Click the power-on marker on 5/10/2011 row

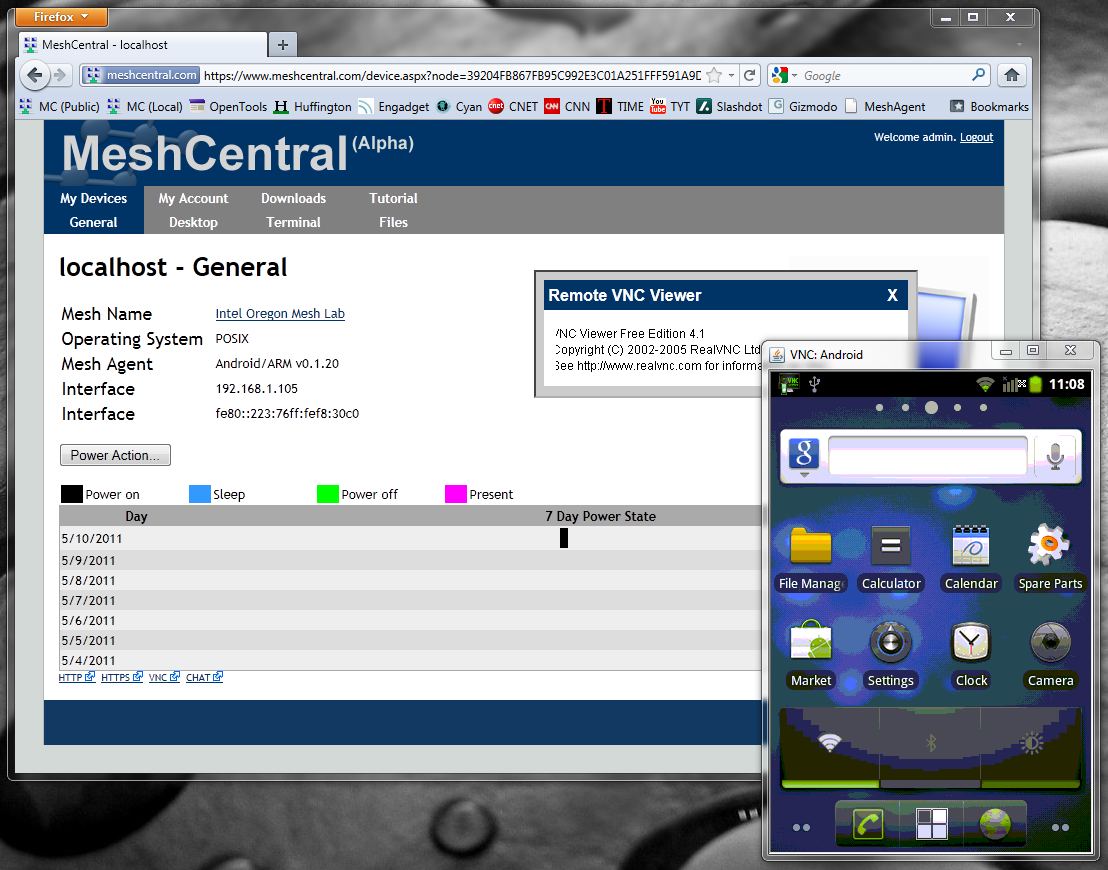point(563,539)
